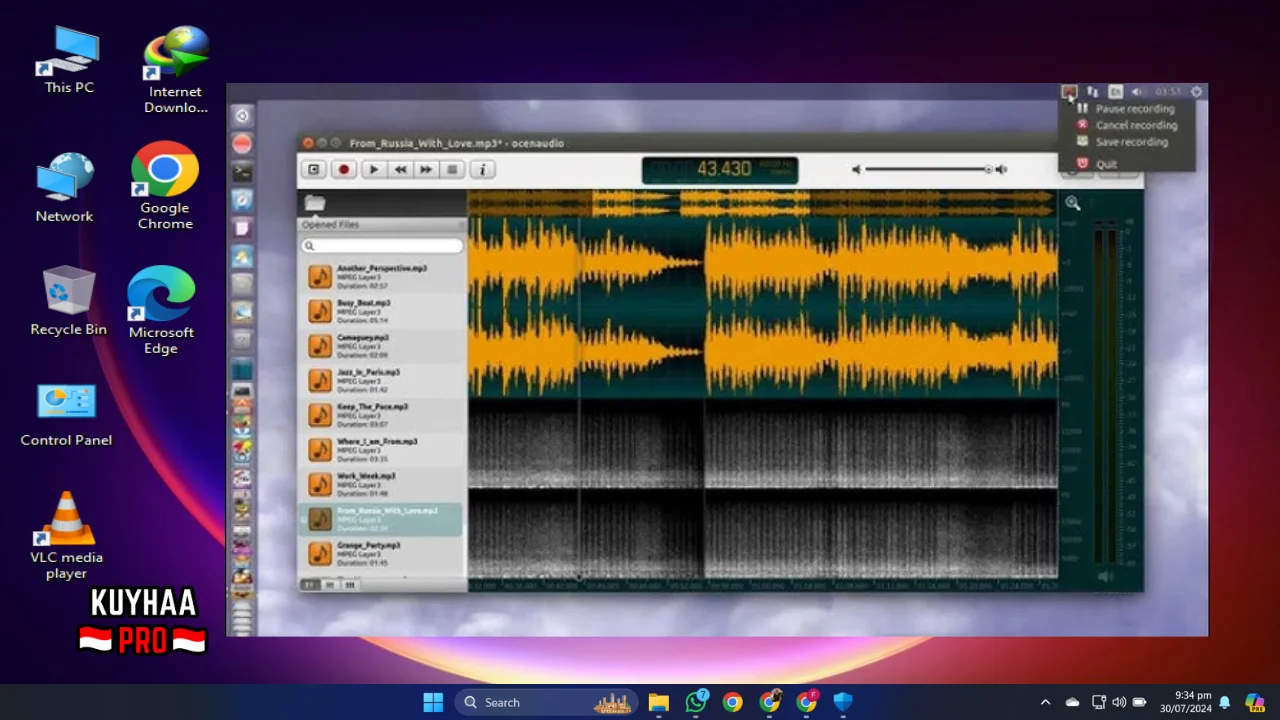Open Network desktop icon

[x=64, y=187]
